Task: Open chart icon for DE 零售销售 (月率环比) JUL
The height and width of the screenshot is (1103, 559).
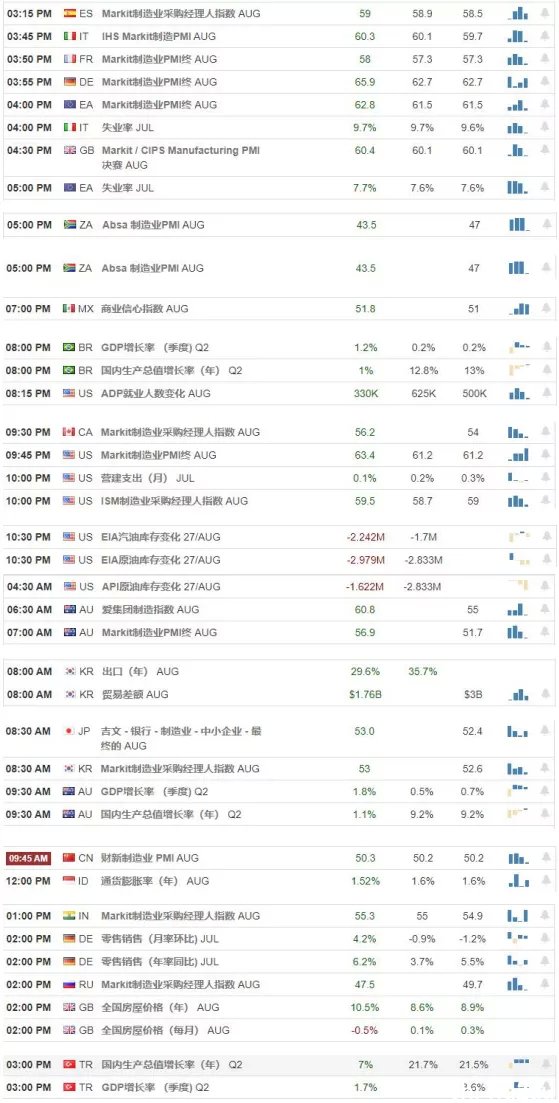Action: [518, 938]
